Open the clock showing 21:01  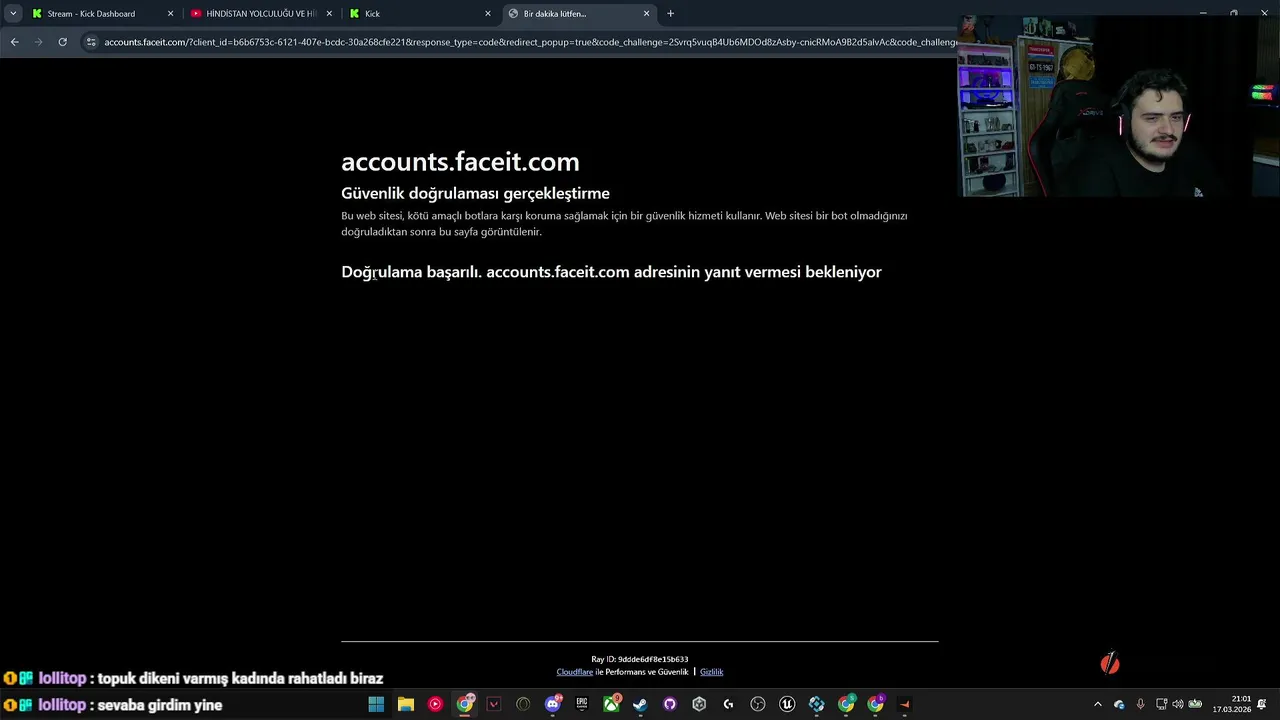click(x=1232, y=704)
